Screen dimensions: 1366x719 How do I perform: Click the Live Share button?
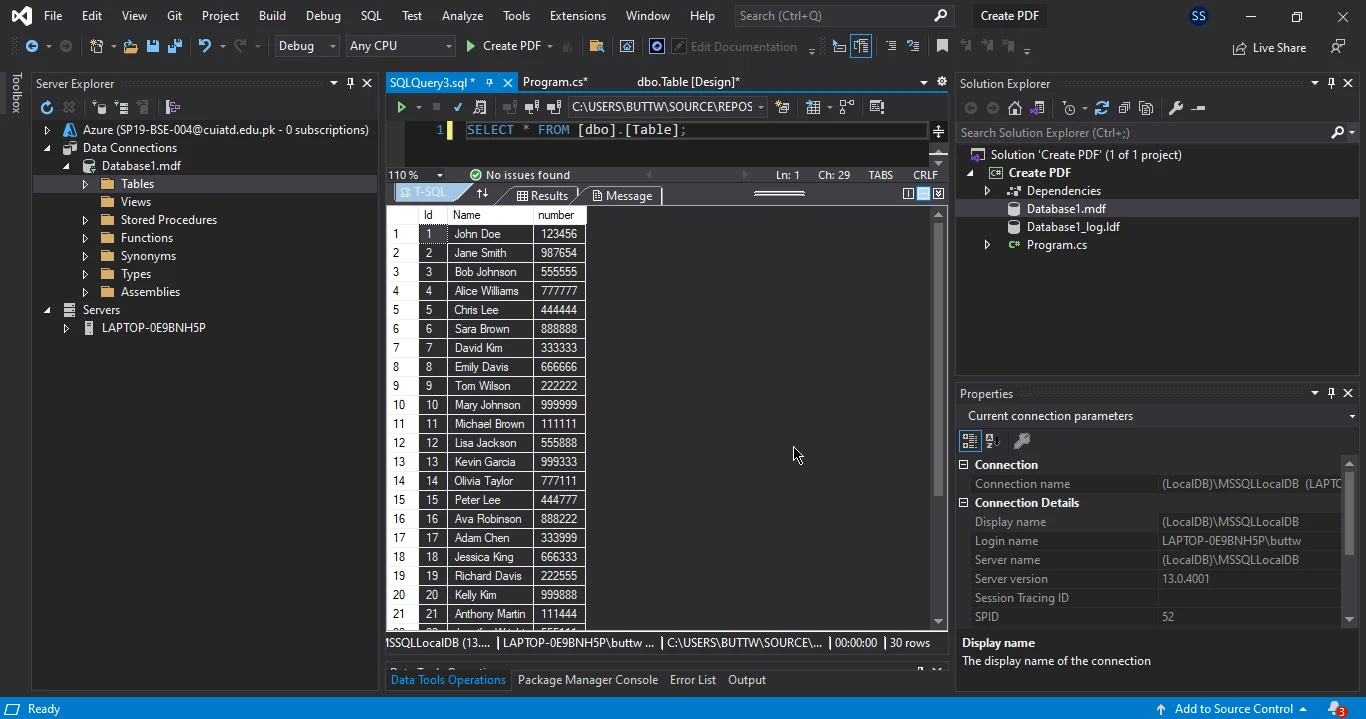[x=1270, y=47]
